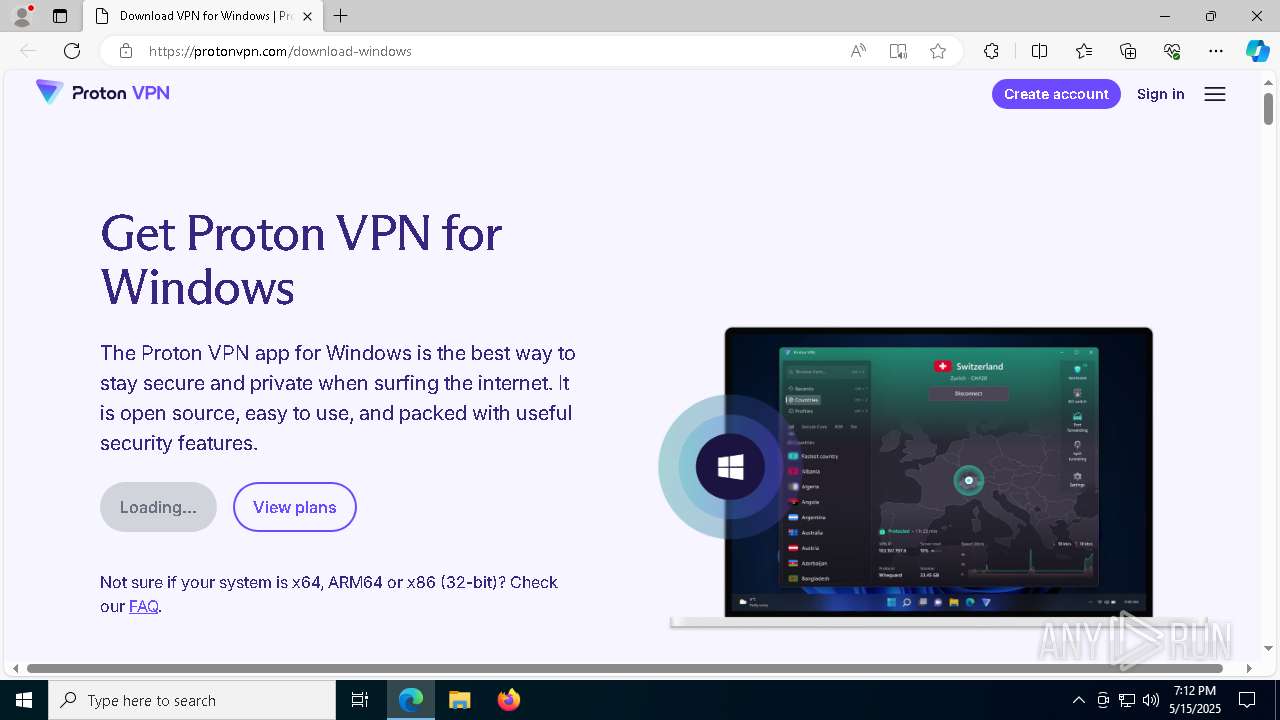Click the taskbar search box
The image size is (1280, 720).
coord(192,700)
